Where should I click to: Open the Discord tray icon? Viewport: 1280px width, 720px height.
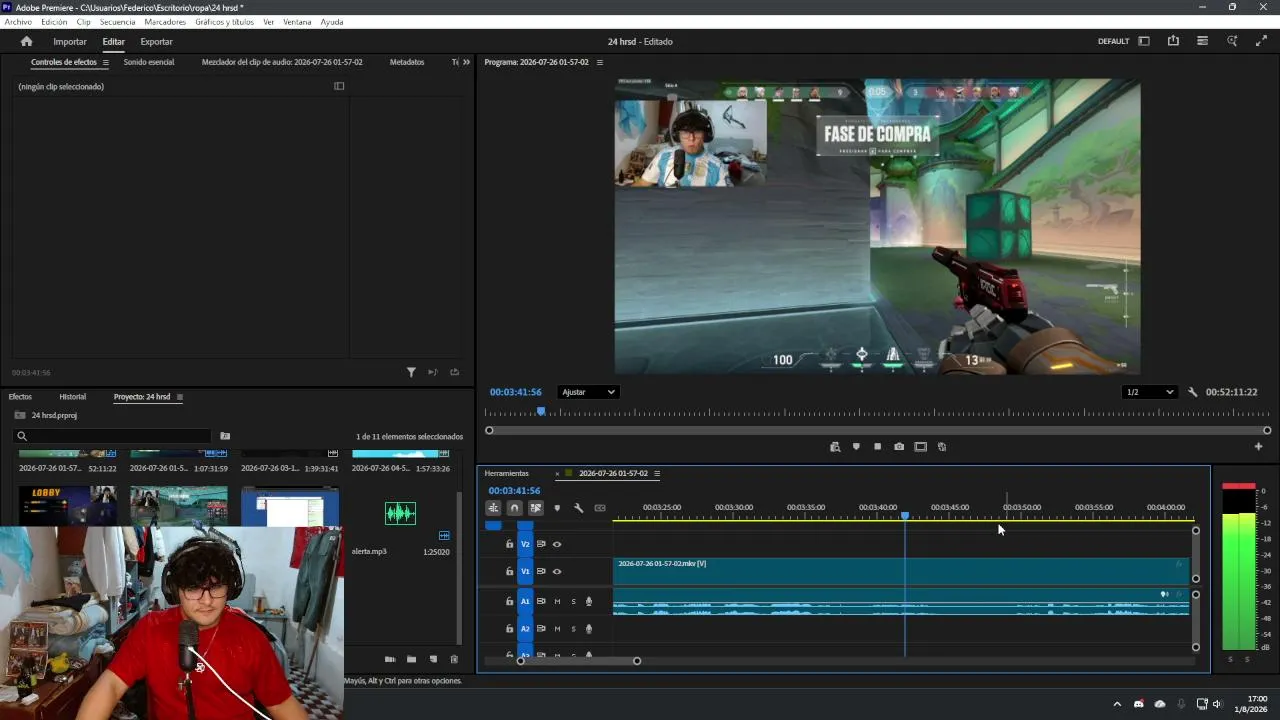click(x=1138, y=704)
